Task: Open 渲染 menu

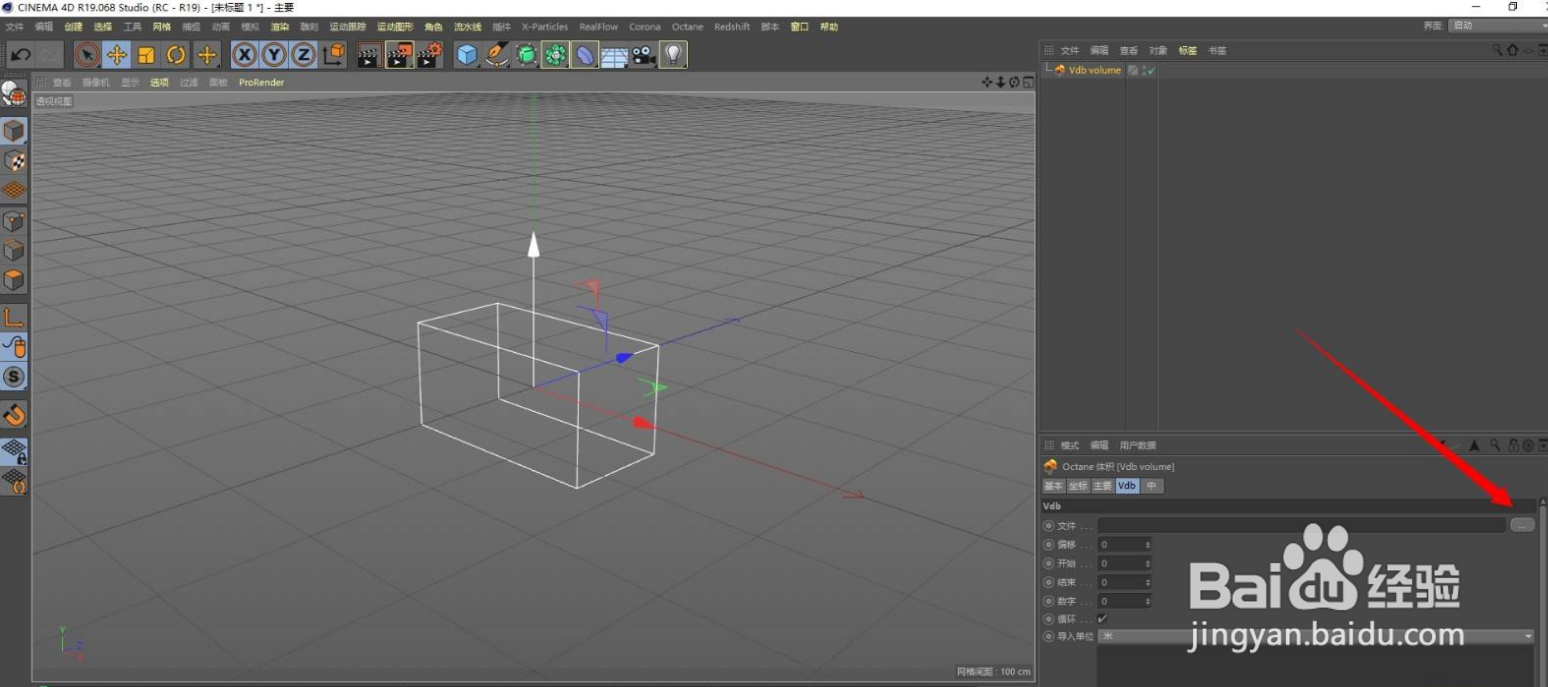Action: coord(280,27)
